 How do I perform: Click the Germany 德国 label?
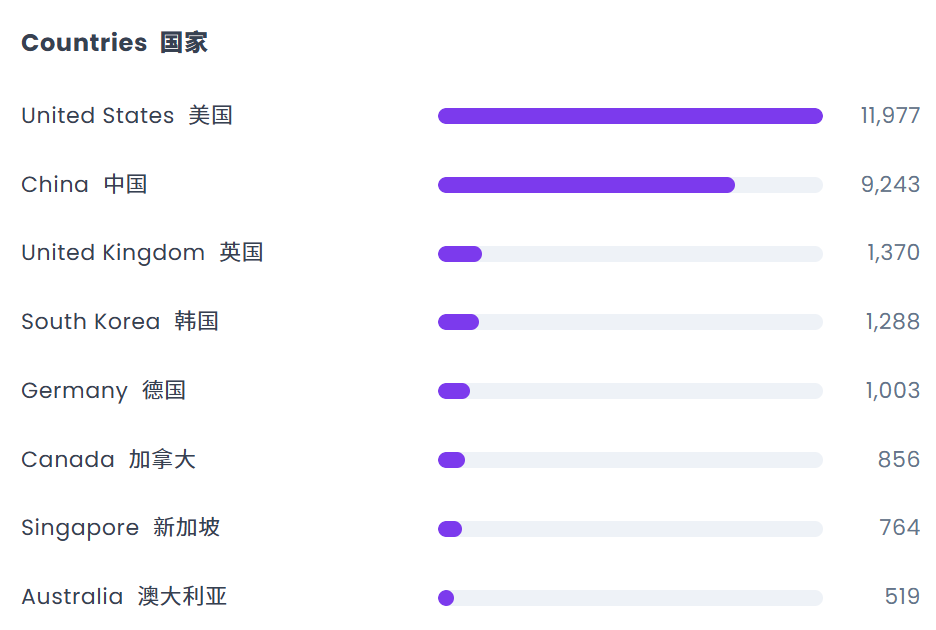coord(103,391)
